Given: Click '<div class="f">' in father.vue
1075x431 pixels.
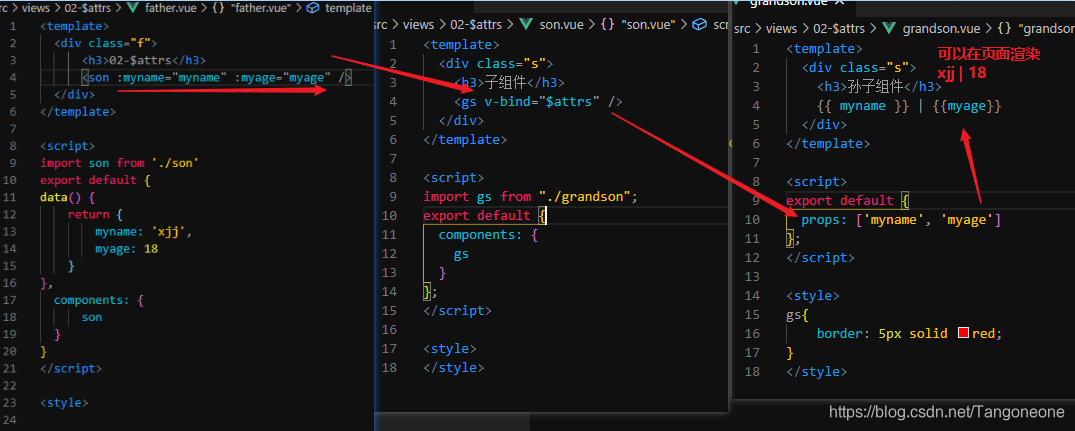Looking at the screenshot, I should click(x=106, y=43).
